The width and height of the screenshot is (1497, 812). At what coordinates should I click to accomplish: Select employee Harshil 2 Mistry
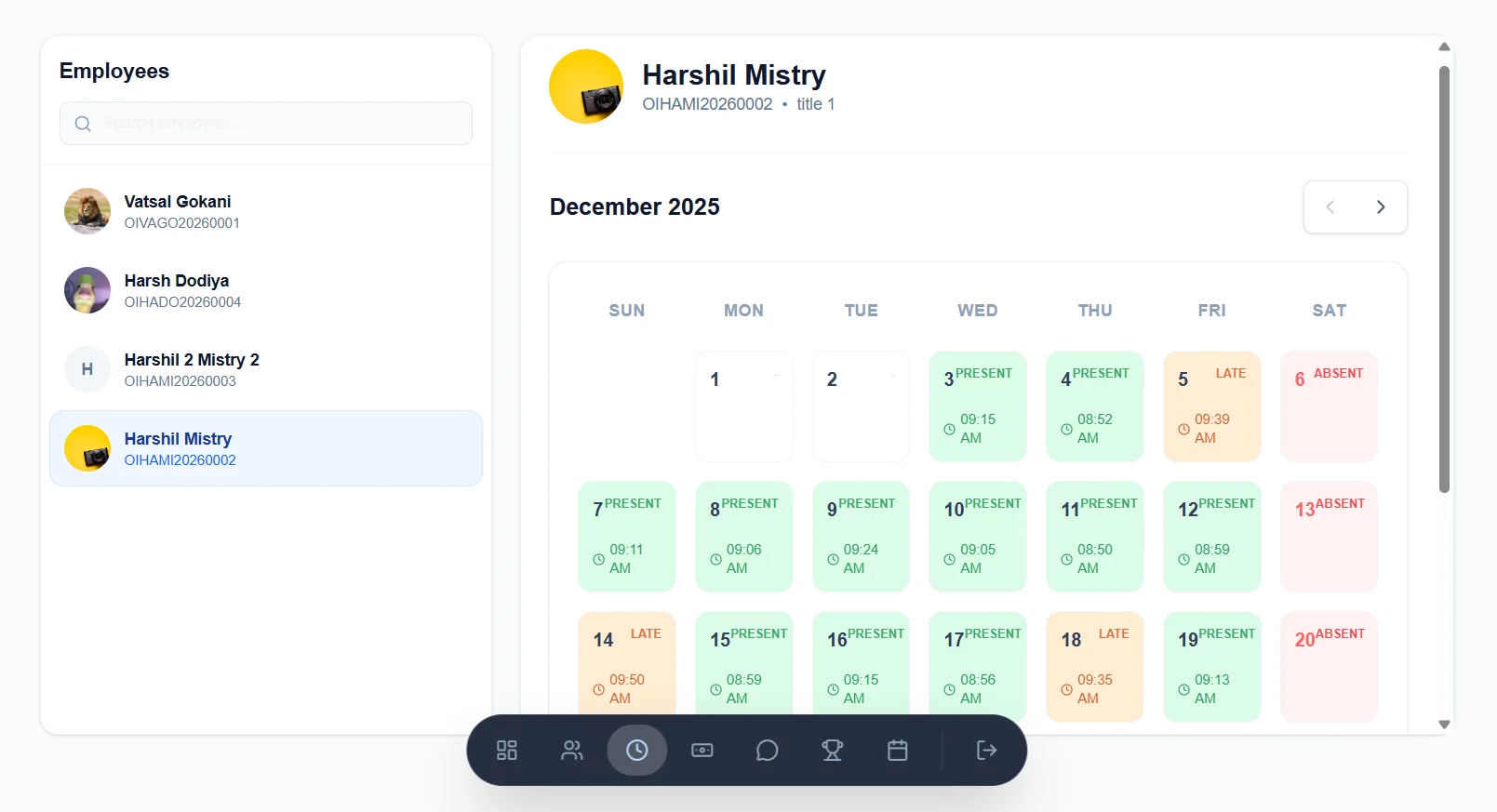(266, 369)
